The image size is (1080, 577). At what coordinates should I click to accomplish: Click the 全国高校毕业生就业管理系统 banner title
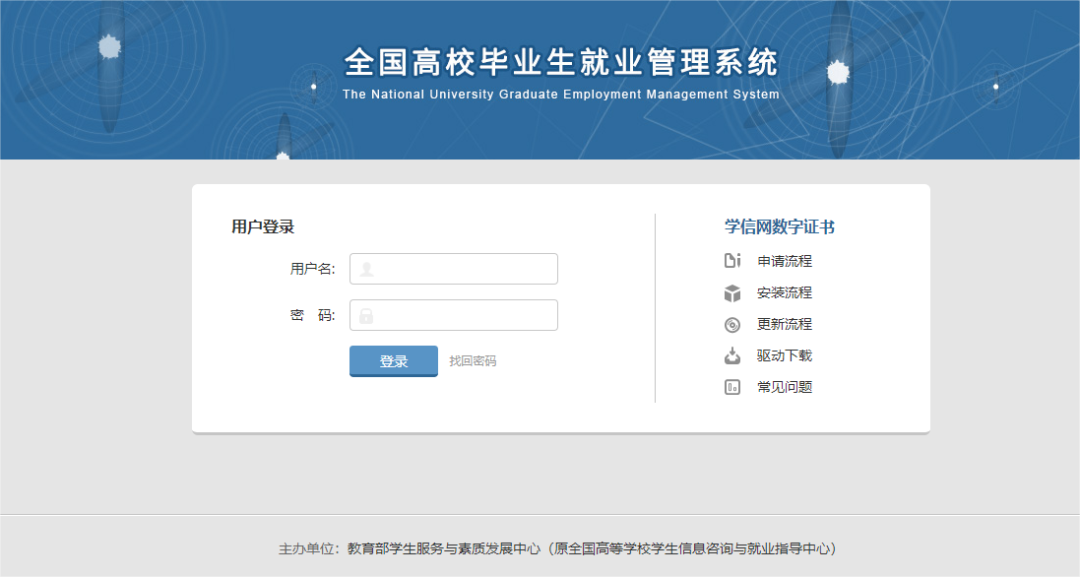[560, 63]
